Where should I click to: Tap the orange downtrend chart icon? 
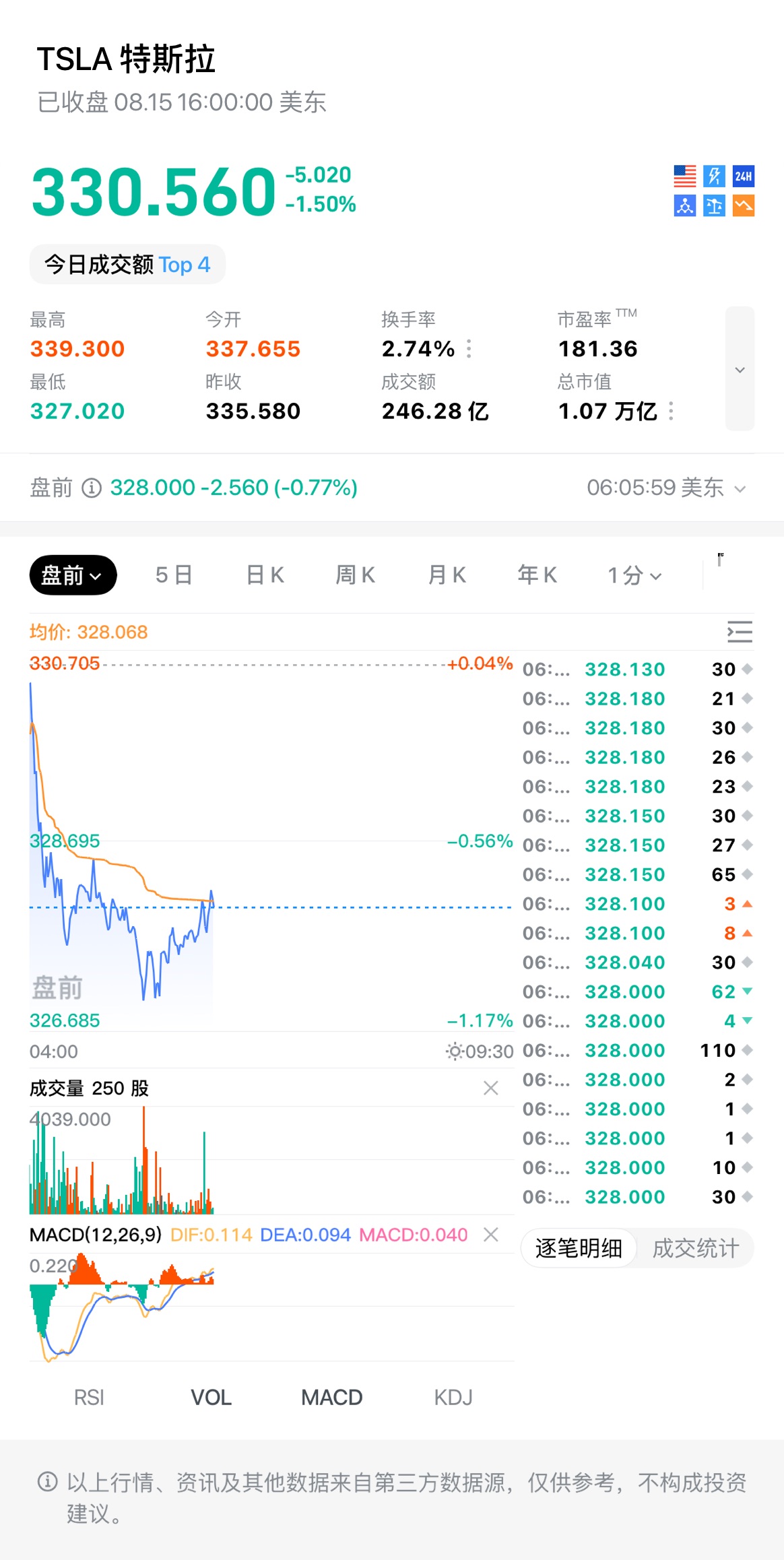pyautogui.click(x=743, y=205)
